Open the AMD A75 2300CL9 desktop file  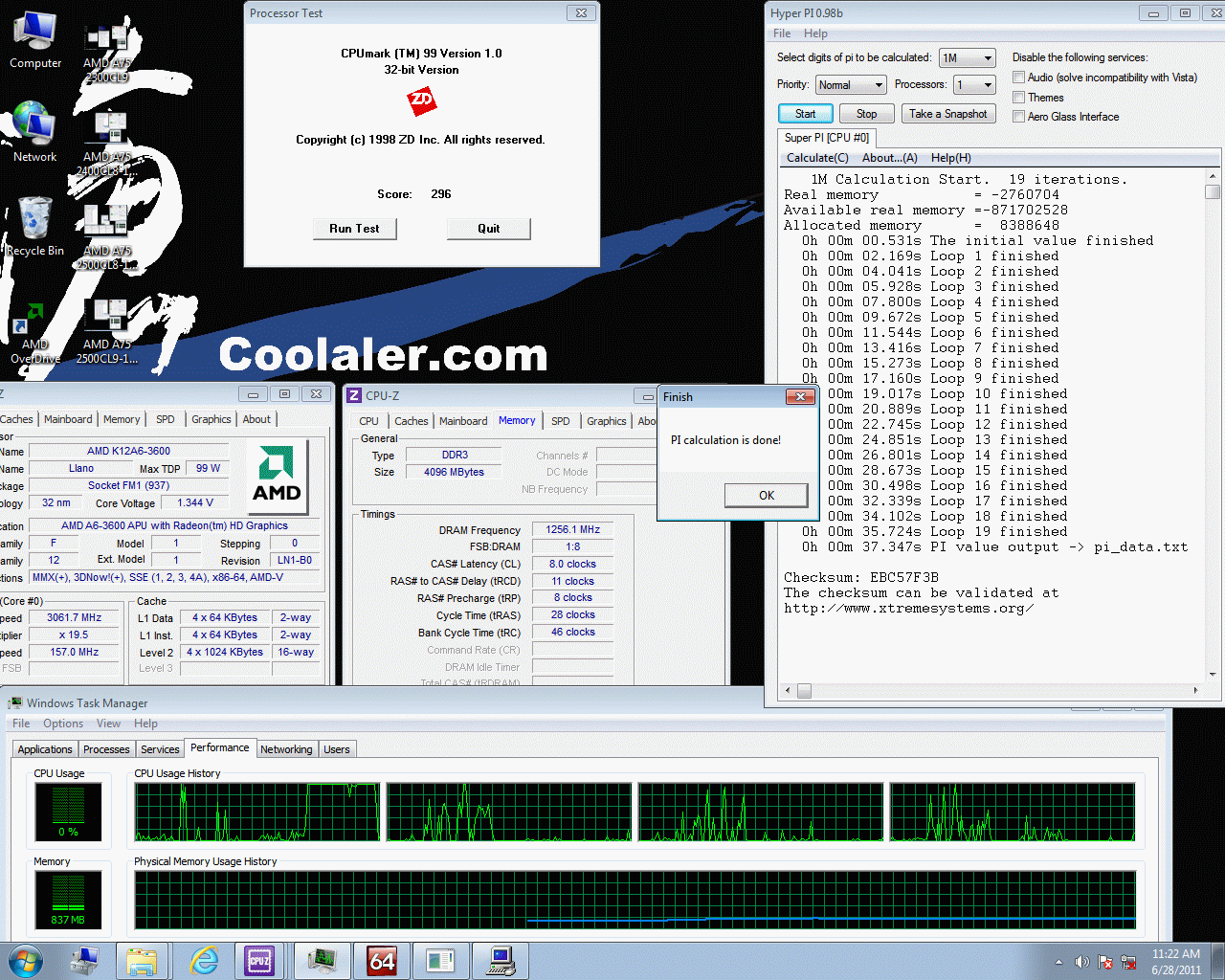tap(107, 53)
